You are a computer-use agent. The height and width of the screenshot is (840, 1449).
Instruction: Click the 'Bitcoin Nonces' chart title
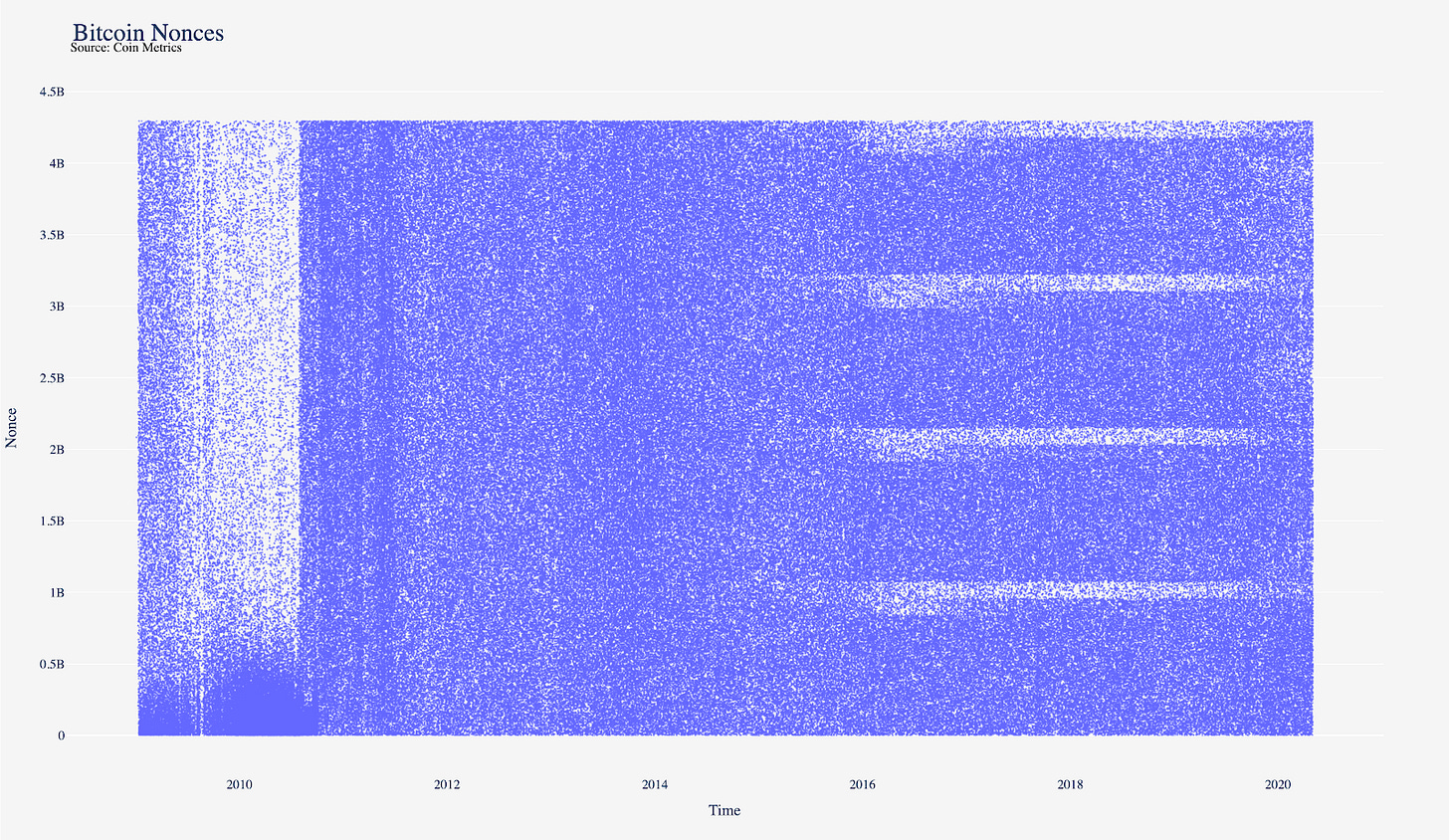click(x=148, y=31)
